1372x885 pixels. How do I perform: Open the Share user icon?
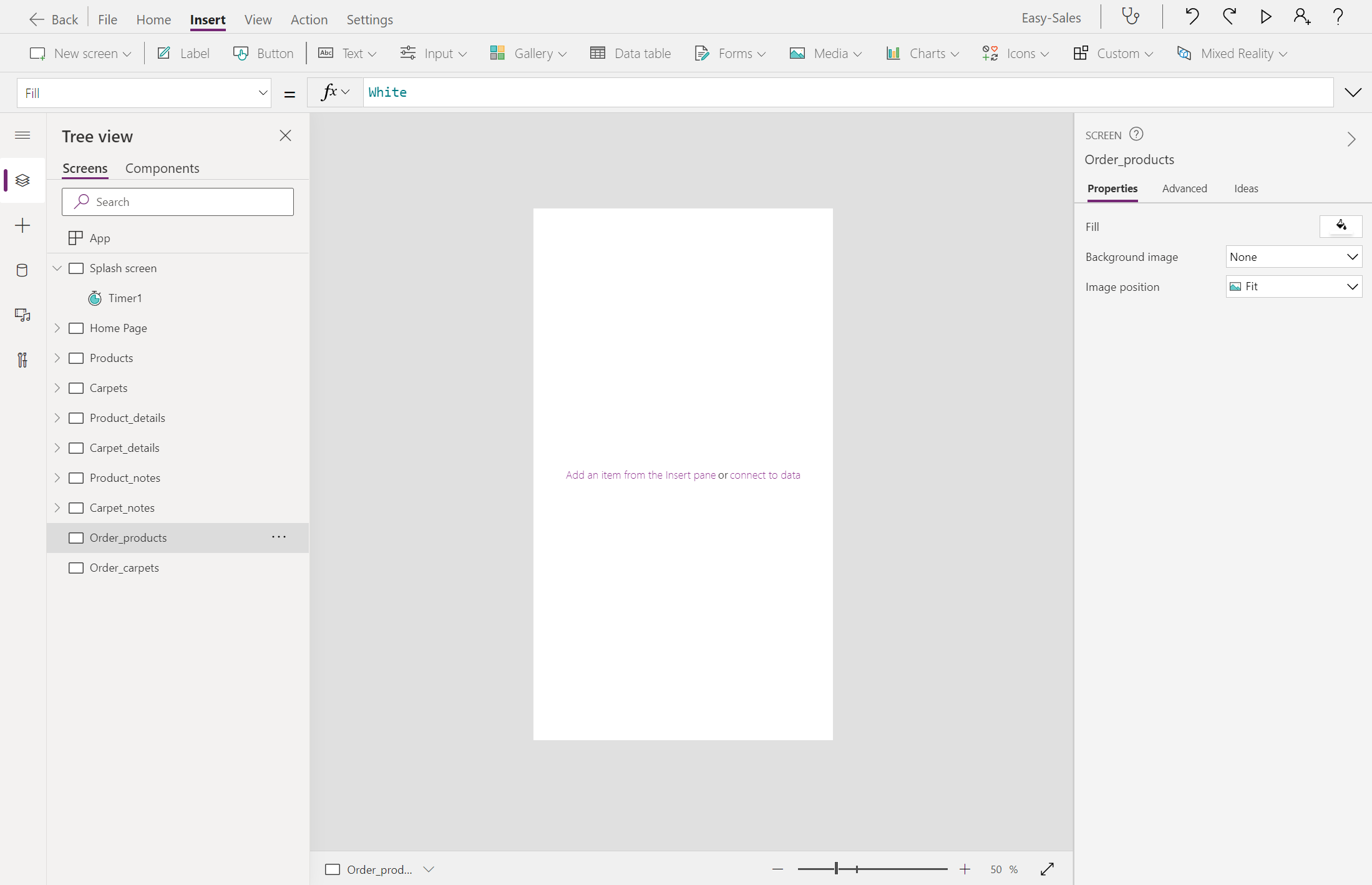pyautogui.click(x=1301, y=17)
